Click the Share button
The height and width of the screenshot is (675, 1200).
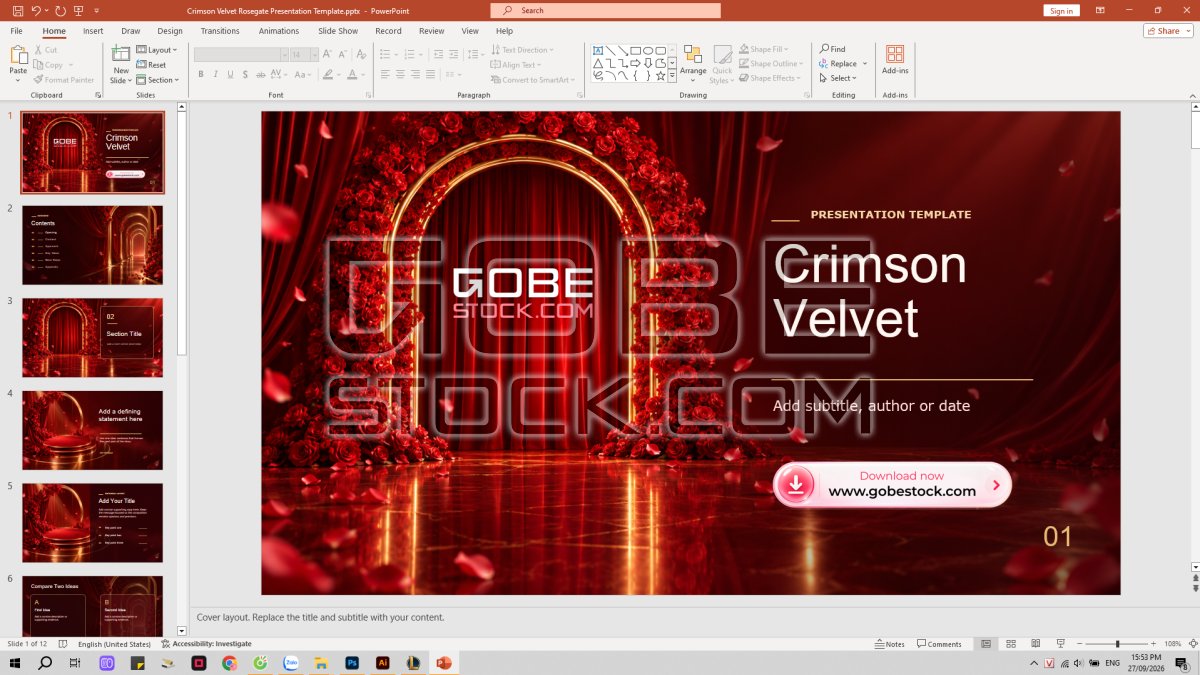(x=1168, y=31)
